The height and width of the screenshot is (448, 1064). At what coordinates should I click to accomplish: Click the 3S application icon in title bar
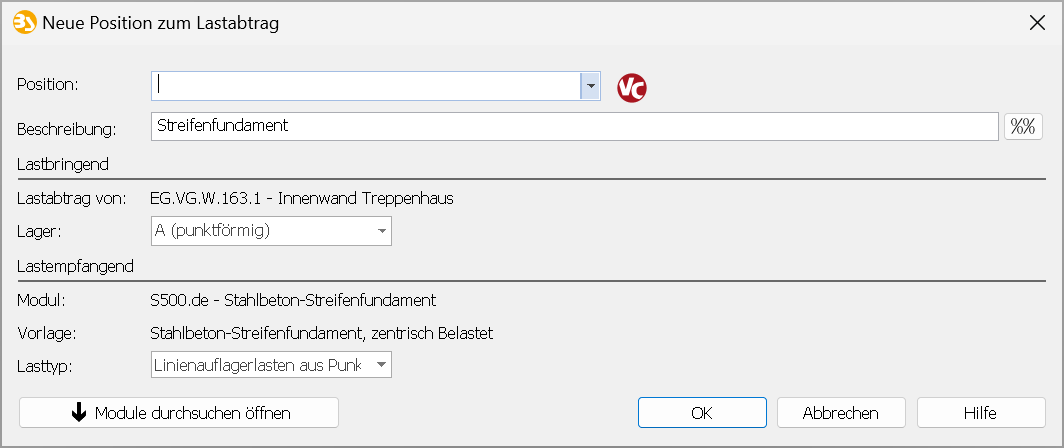(24, 23)
